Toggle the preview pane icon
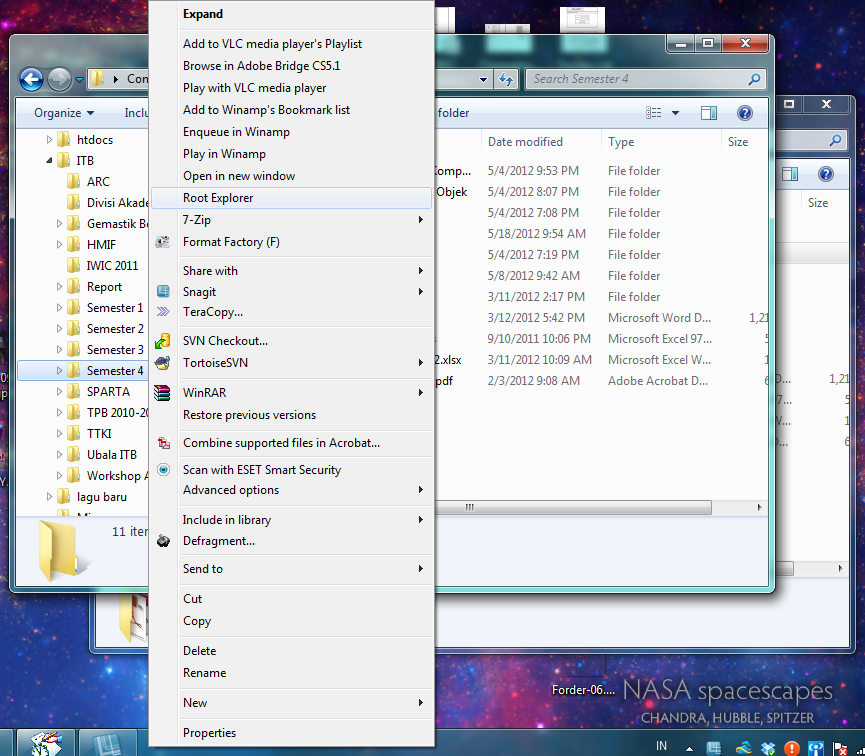This screenshot has height=756, width=865. (x=708, y=112)
